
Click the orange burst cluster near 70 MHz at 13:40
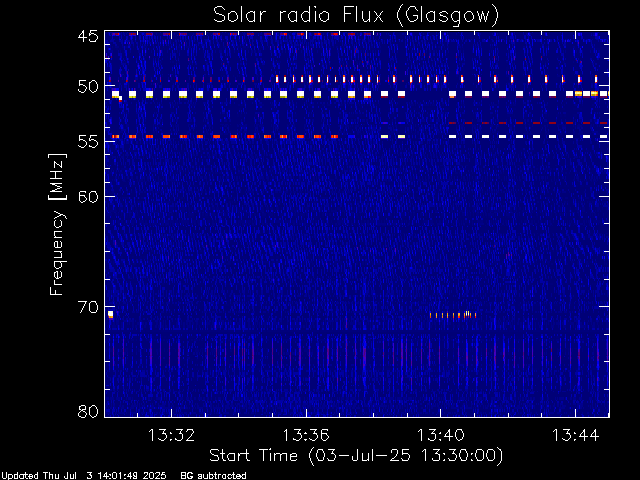click(x=453, y=315)
